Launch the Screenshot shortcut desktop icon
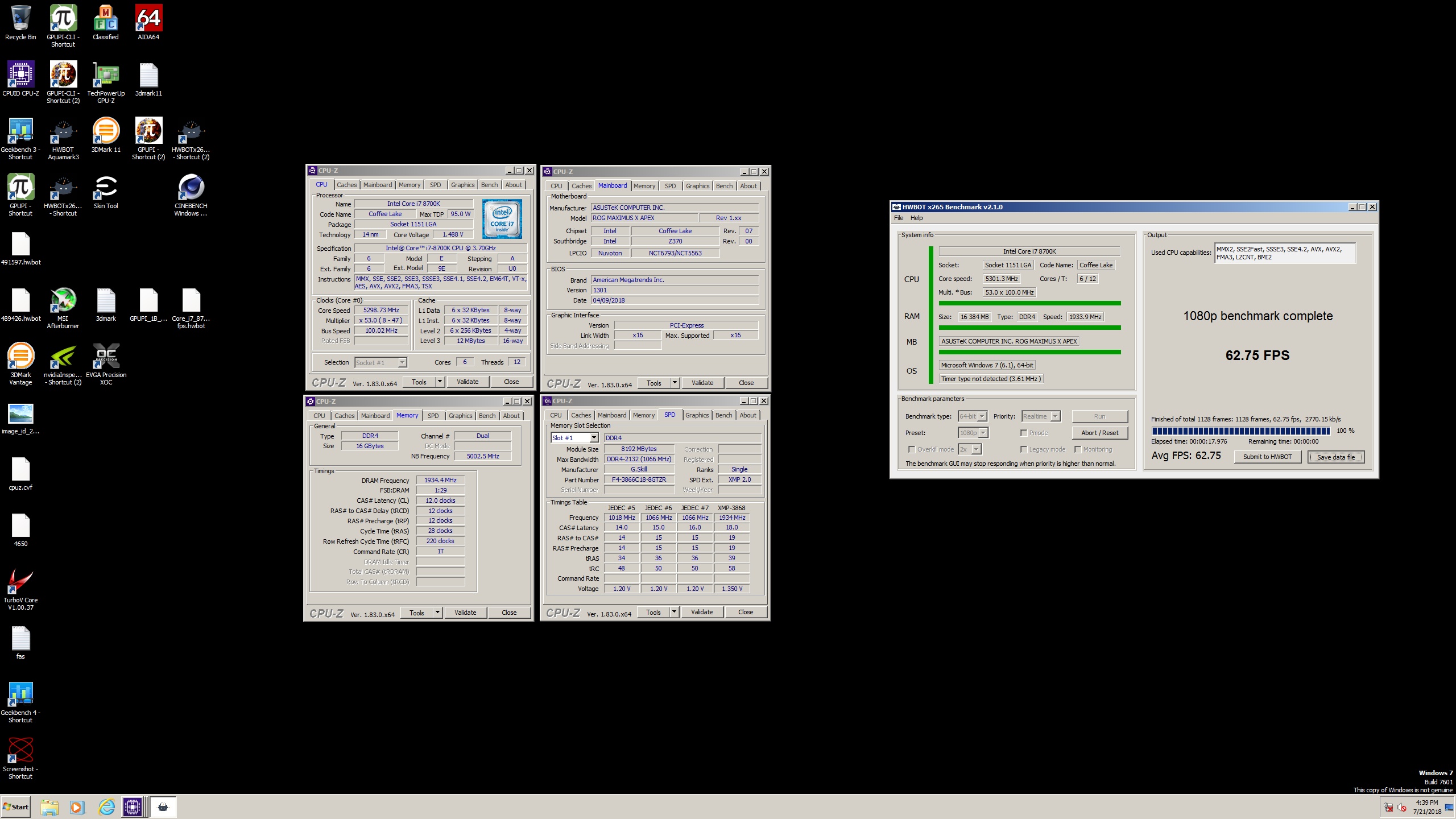 20,758
